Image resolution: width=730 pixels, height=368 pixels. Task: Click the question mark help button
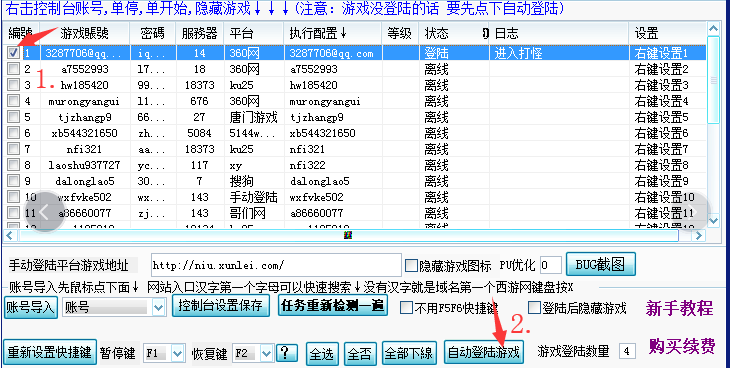pos(287,354)
